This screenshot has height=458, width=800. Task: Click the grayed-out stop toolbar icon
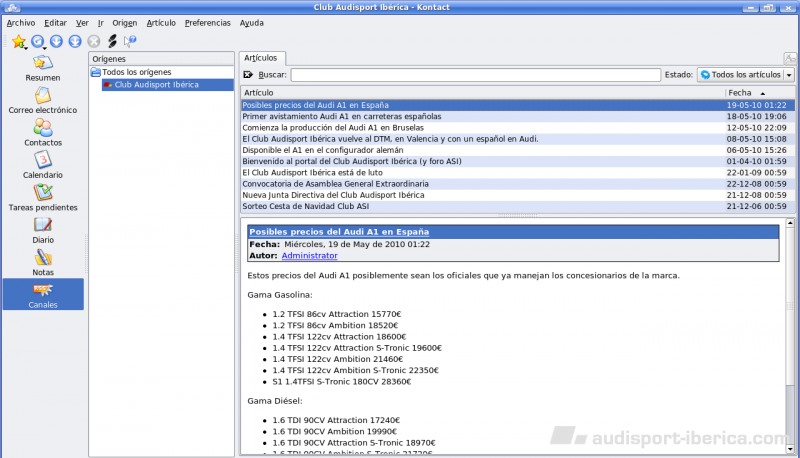[93, 41]
